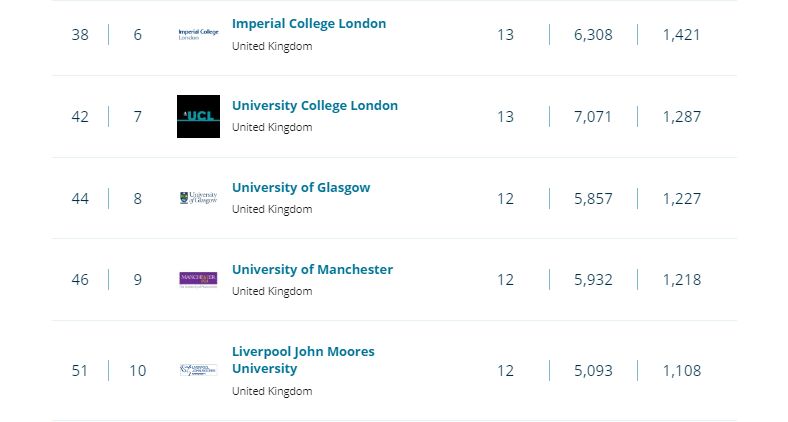Open the Imperial College London link

(x=308, y=23)
